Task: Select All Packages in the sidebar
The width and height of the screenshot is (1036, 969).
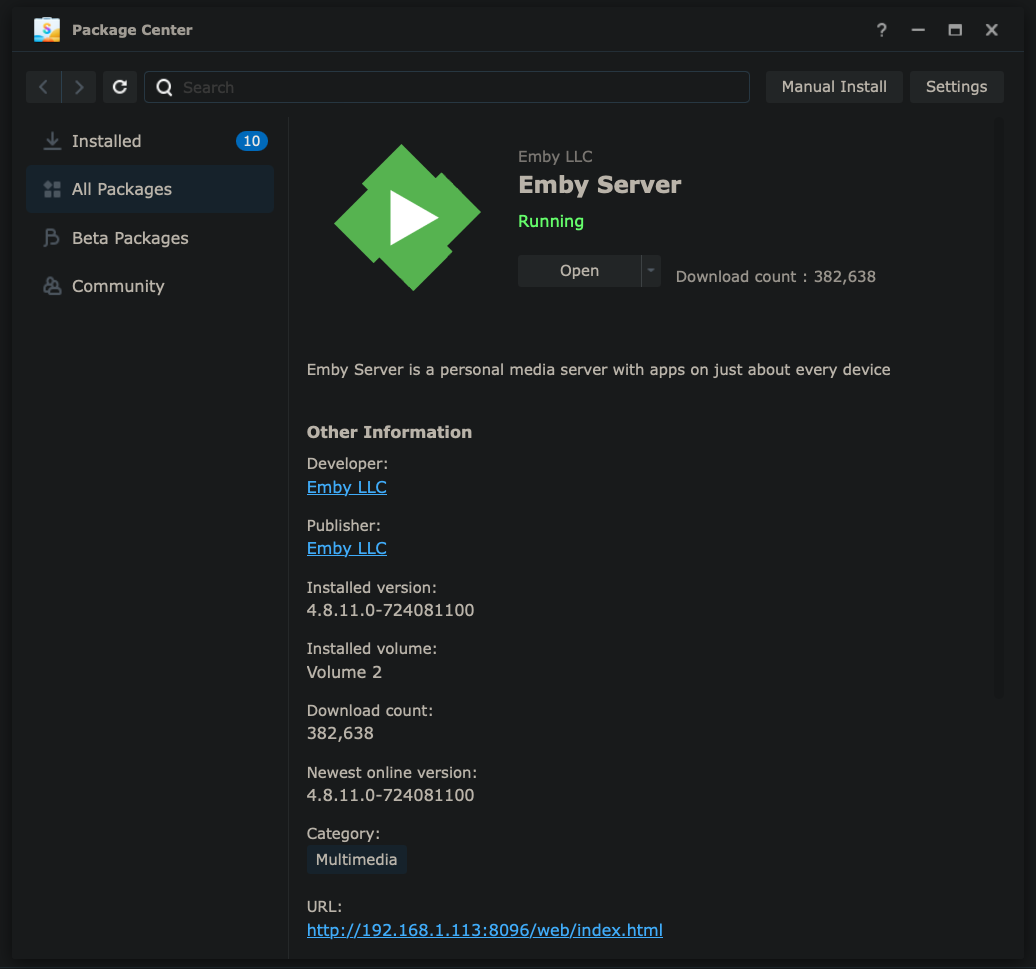Action: (x=122, y=189)
